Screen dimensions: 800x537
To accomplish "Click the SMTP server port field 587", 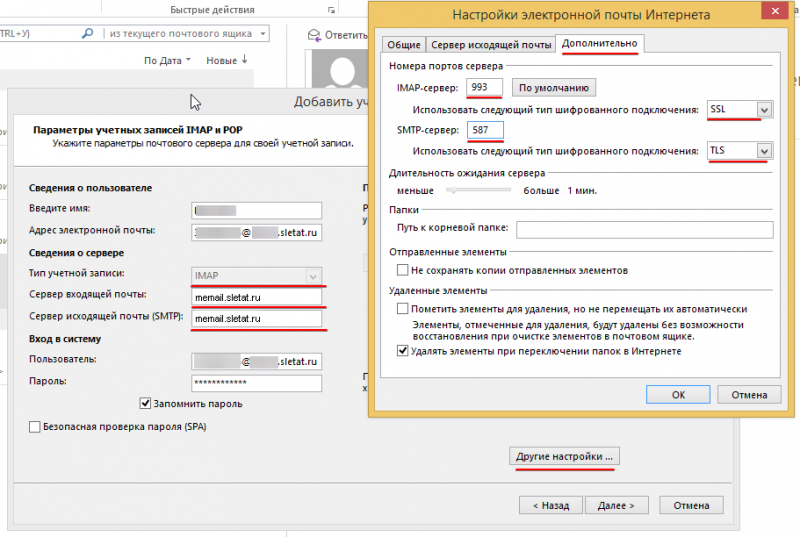I will (485, 130).
